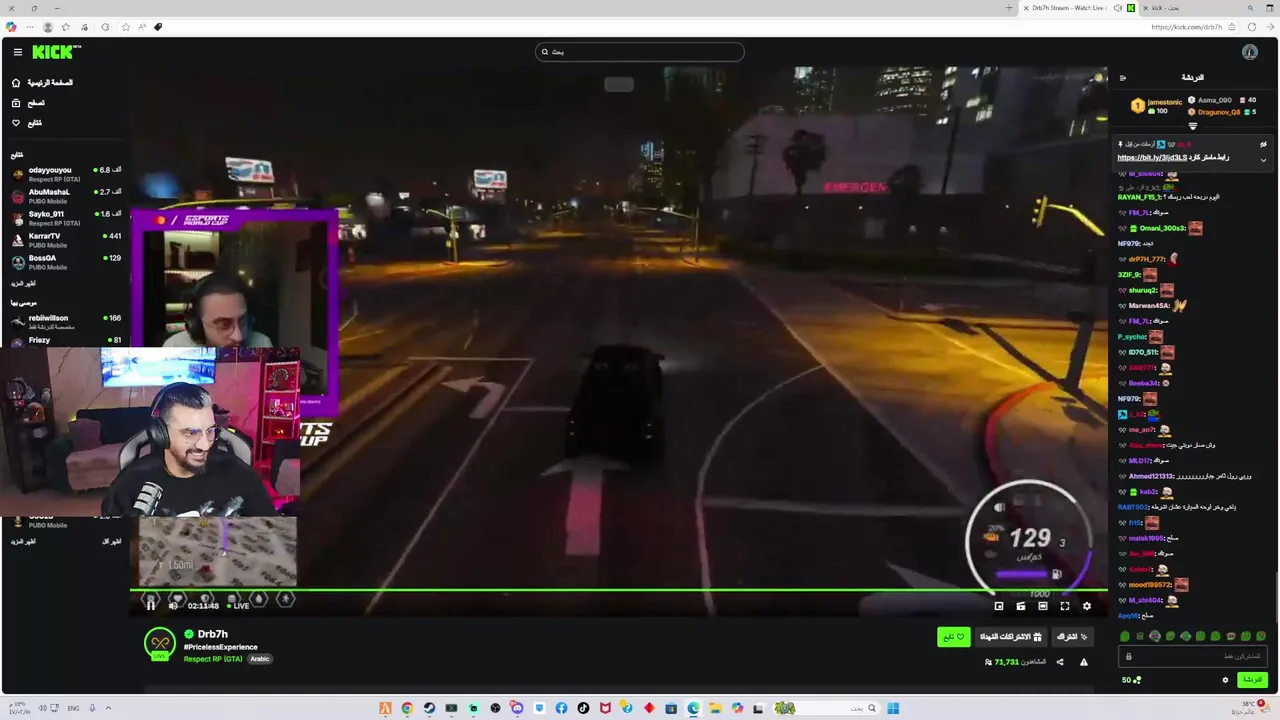Click the green Follow button
Viewport: 1280px width, 720px height.
(x=954, y=637)
